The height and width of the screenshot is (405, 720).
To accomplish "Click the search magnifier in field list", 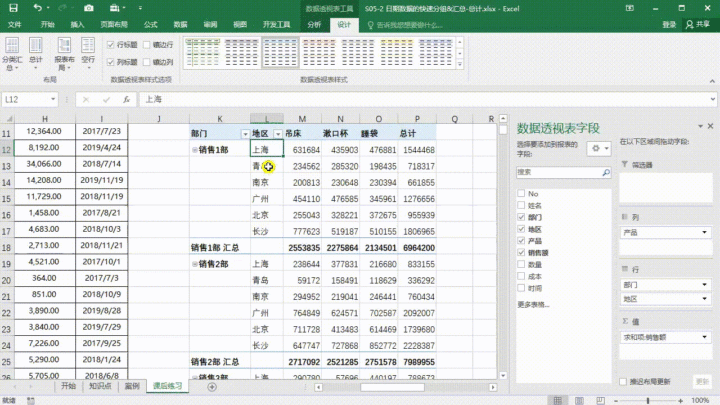I will (x=606, y=172).
